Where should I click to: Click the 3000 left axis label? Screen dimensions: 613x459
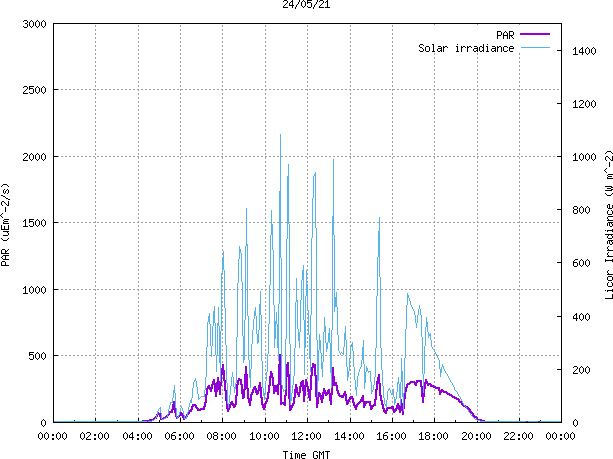click(34, 24)
